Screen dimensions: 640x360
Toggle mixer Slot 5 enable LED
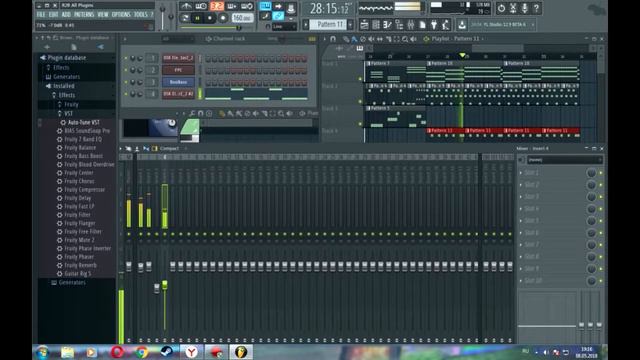coord(601,221)
